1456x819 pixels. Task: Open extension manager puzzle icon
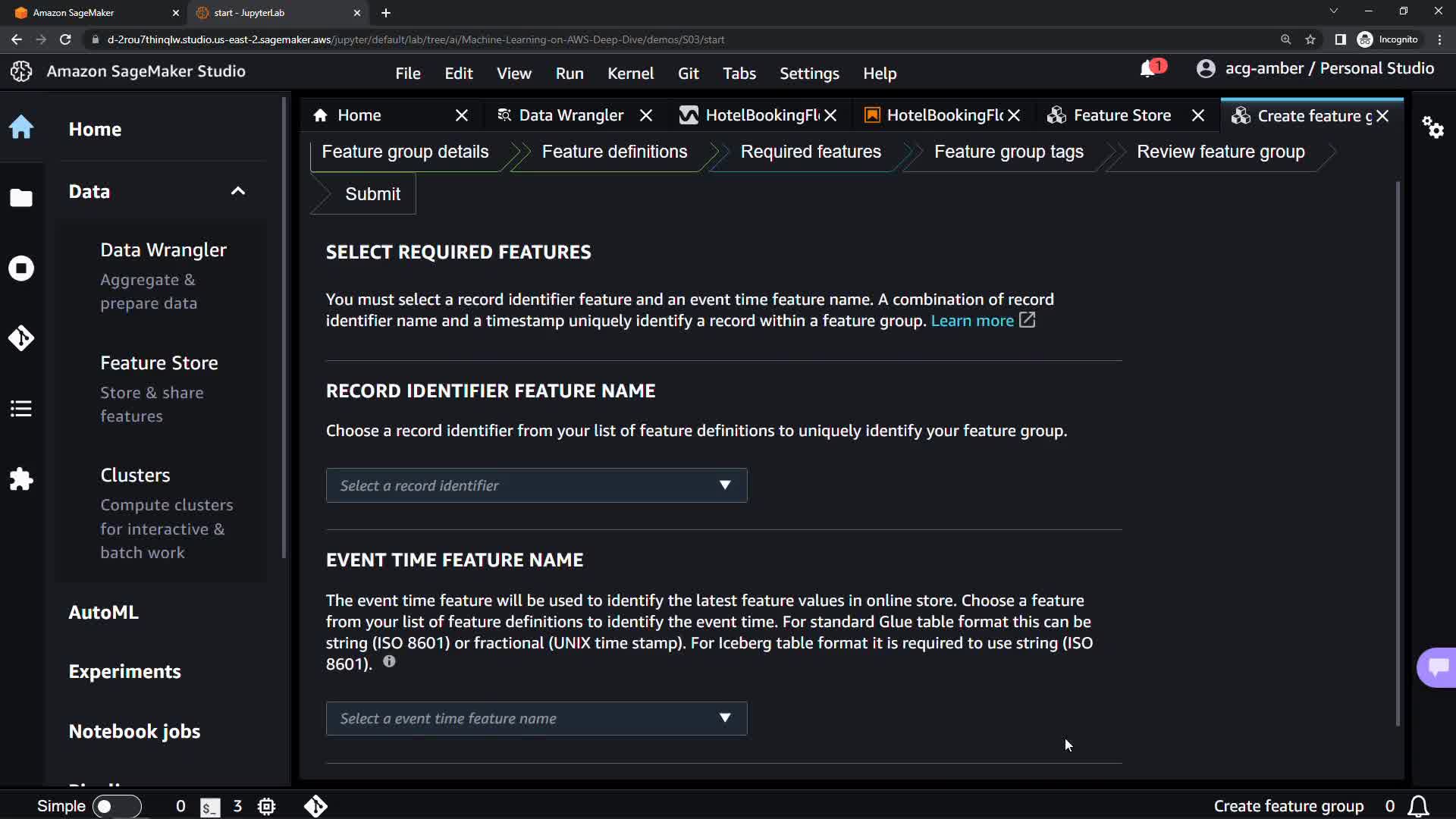click(x=21, y=479)
